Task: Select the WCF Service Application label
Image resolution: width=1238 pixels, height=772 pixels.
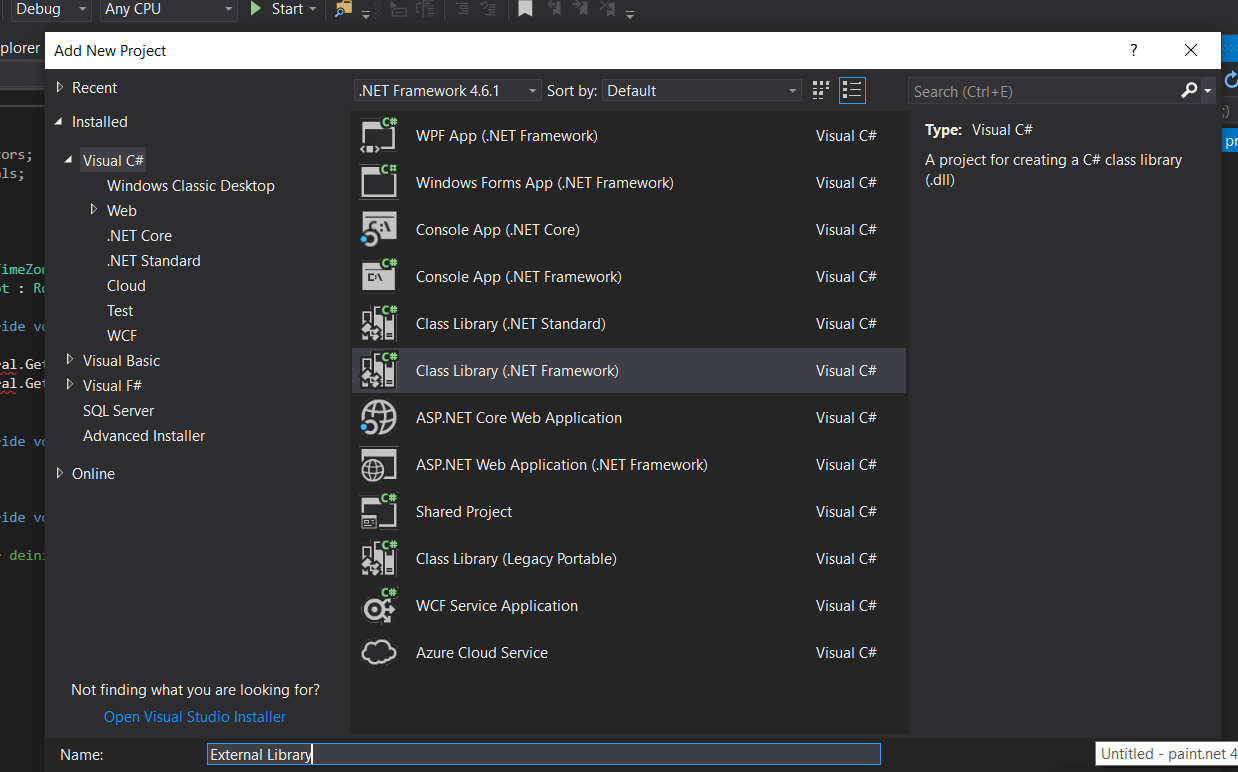Action: 497,605
